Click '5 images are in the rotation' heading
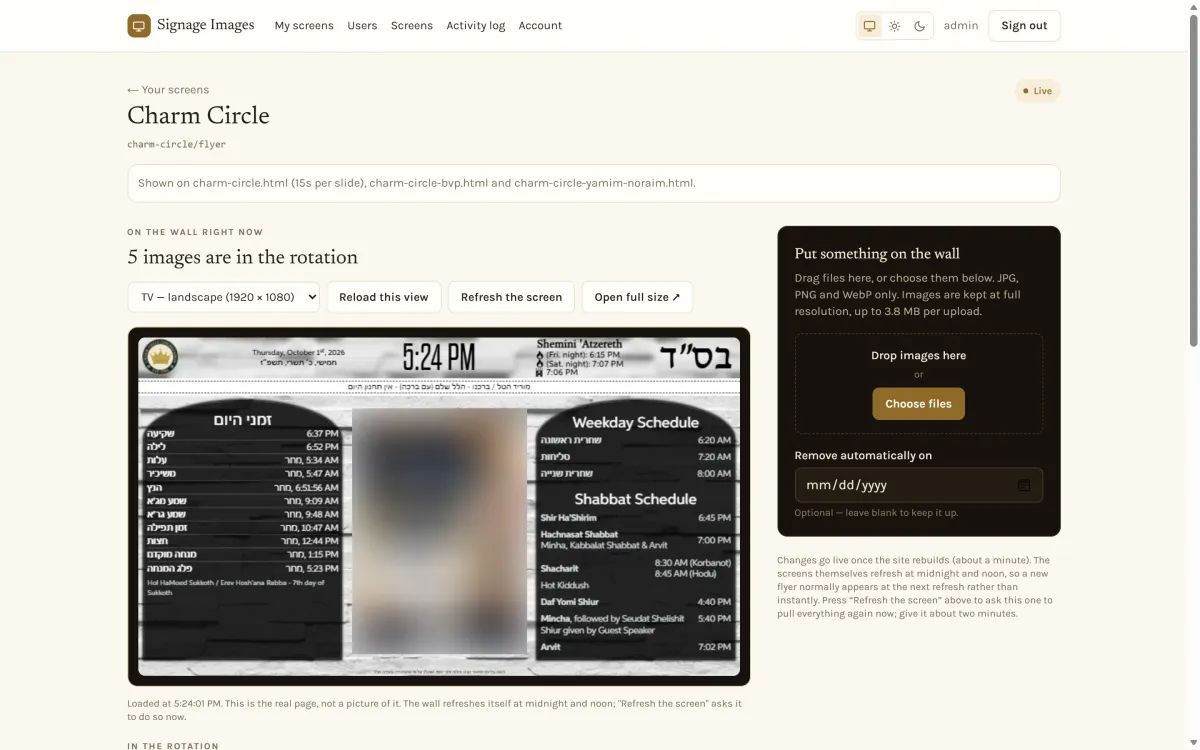 coord(242,257)
